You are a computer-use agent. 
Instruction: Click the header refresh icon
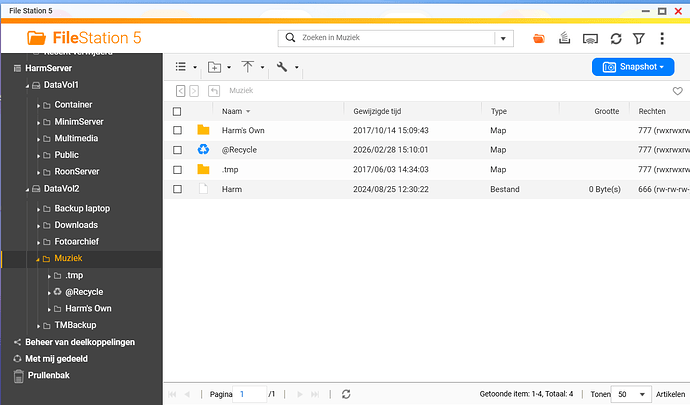click(x=616, y=39)
